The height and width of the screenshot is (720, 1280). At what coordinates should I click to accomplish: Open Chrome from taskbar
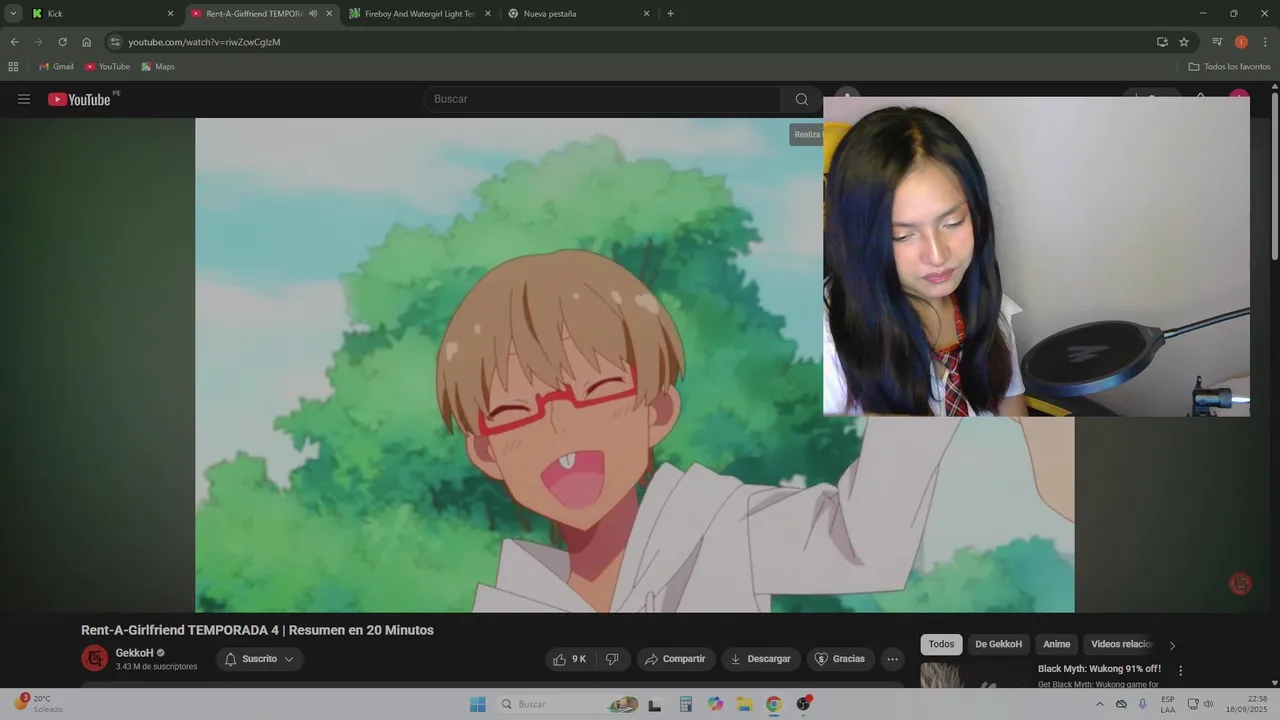click(x=773, y=704)
